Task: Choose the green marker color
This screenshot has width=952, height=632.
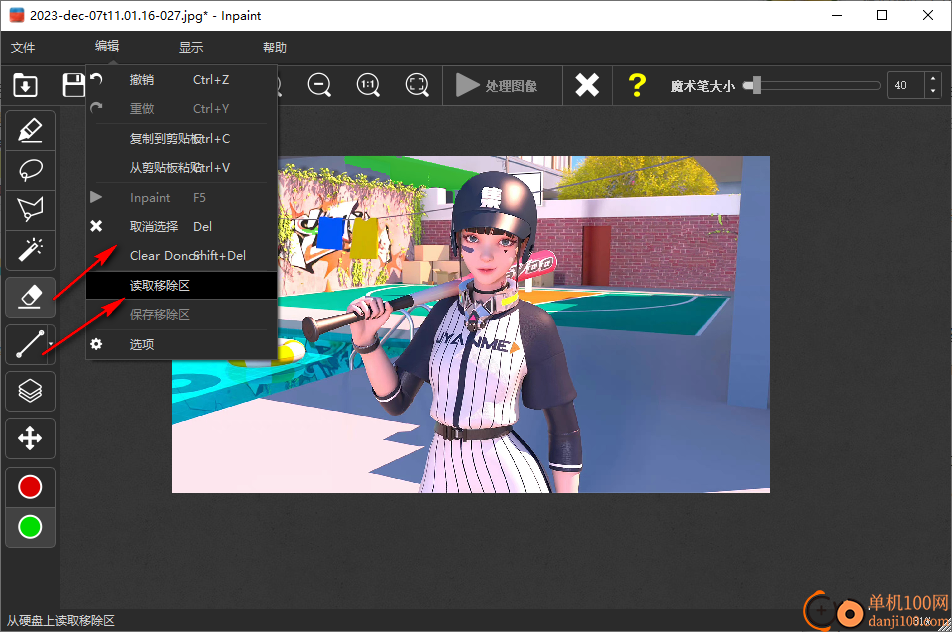Action: point(30,527)
